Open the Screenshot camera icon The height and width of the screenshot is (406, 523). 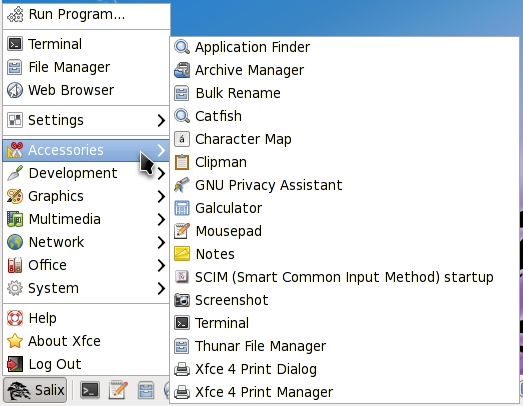[x=182, y=300]
